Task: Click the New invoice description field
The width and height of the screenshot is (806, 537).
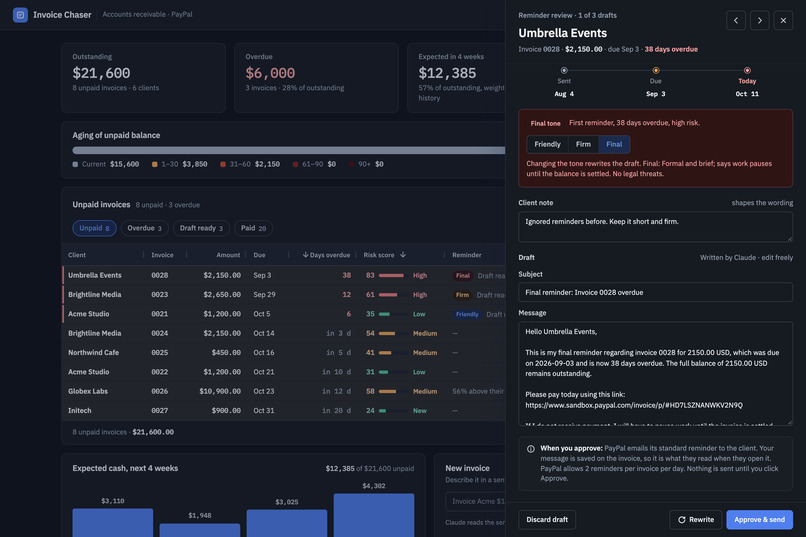Action: [x=475, y=501]
